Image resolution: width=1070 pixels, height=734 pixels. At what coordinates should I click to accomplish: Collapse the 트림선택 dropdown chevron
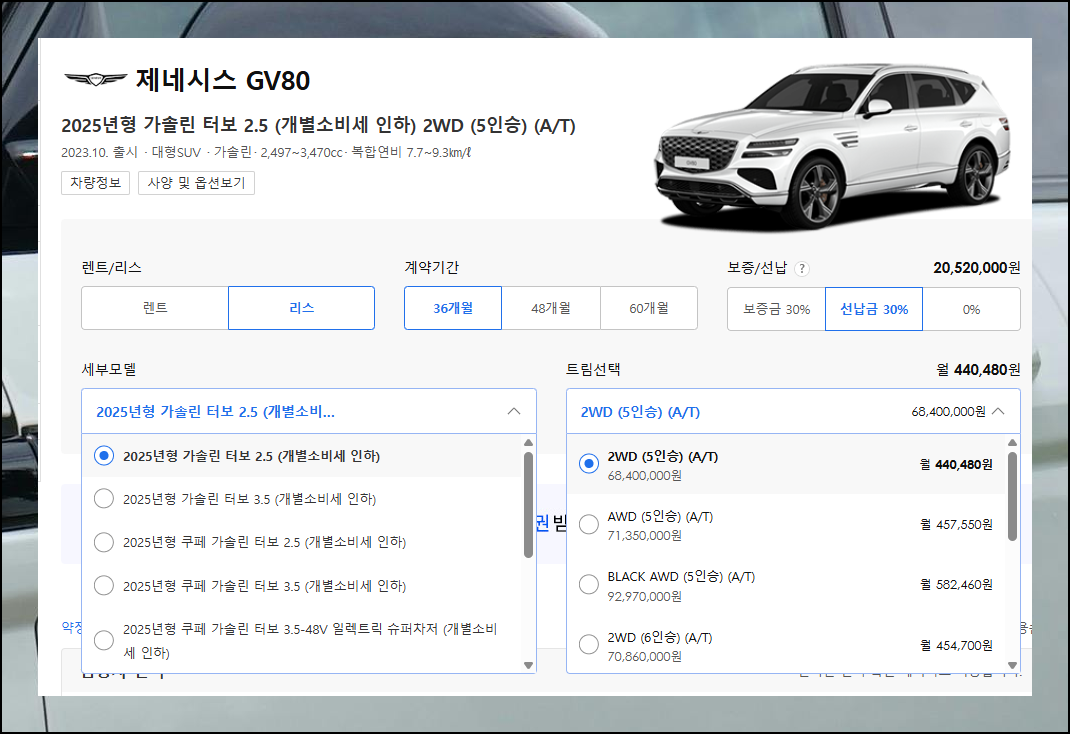(998, 411)
